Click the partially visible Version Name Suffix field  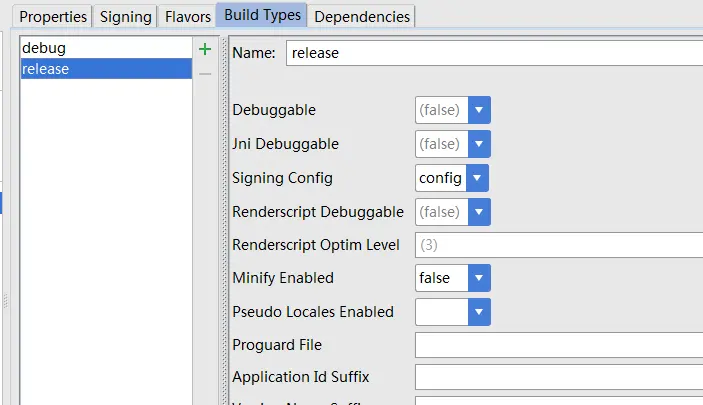(x=558, y=401)
